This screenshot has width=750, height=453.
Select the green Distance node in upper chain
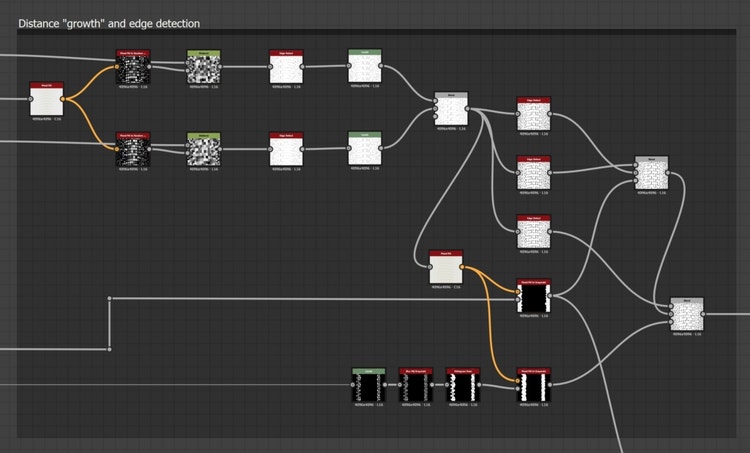[204, 67]
